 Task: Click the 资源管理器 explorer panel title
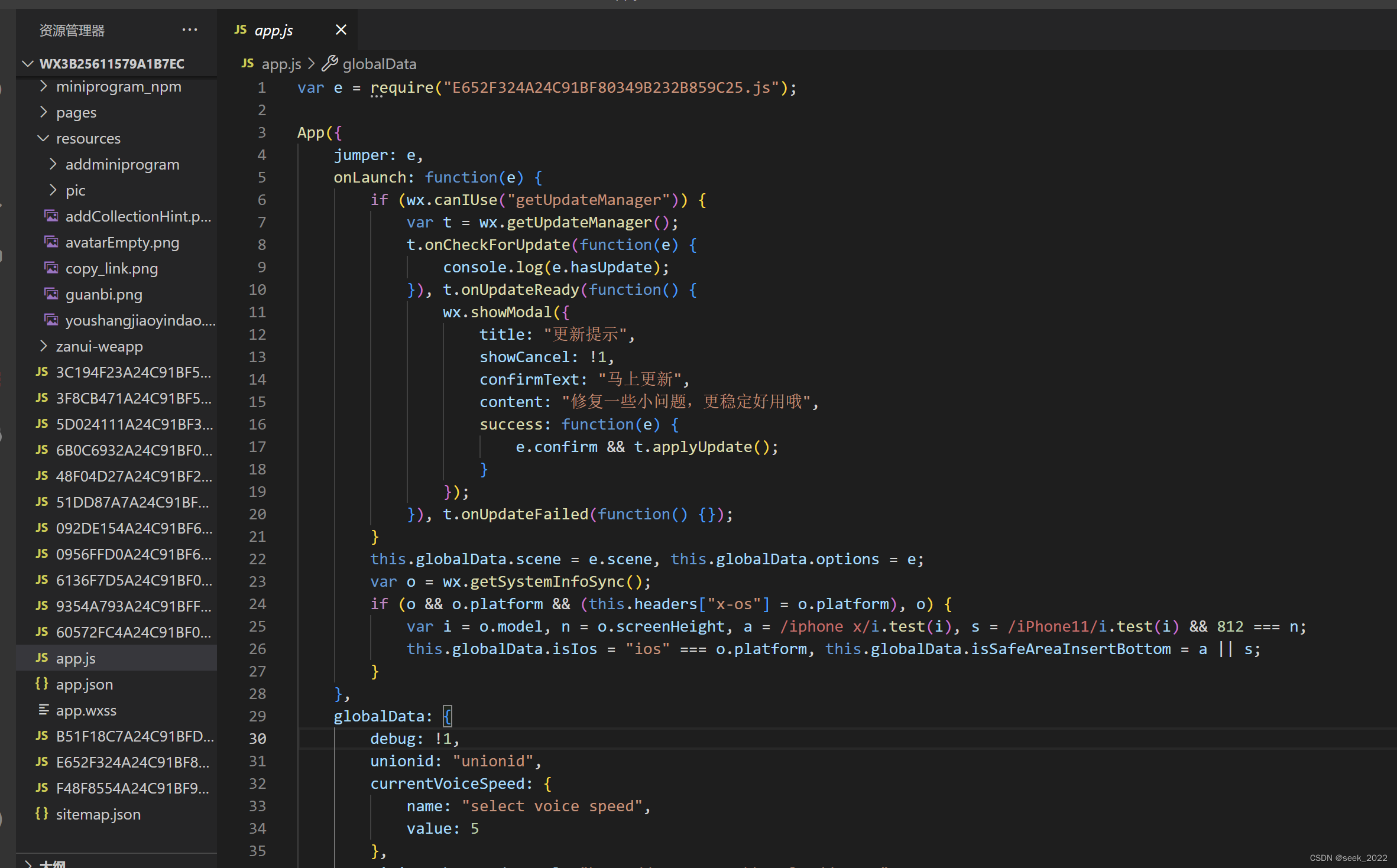click(x=72, y=30)
